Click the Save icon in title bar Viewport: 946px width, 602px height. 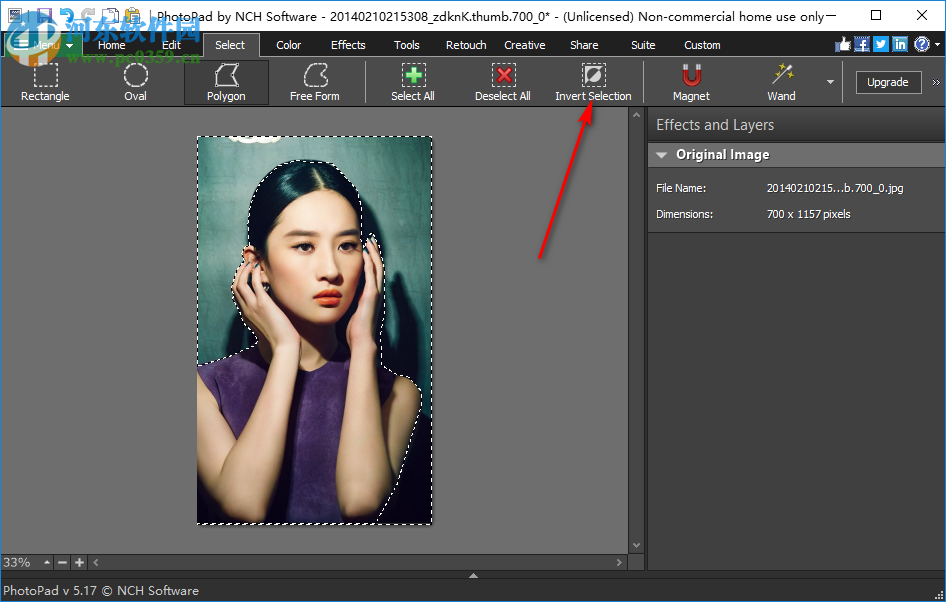click(42, 15)
